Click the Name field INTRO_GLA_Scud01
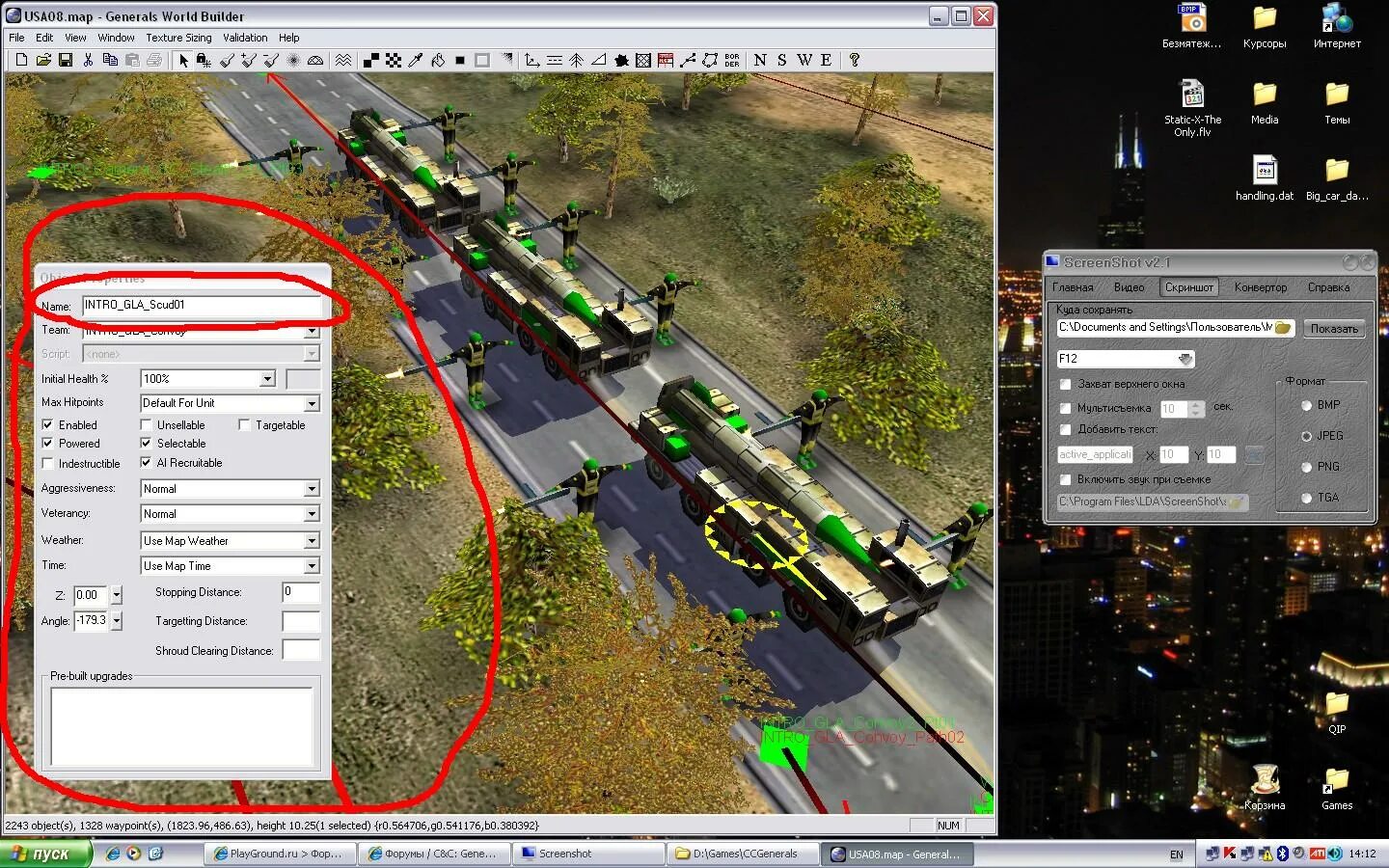 click(202, 306)
